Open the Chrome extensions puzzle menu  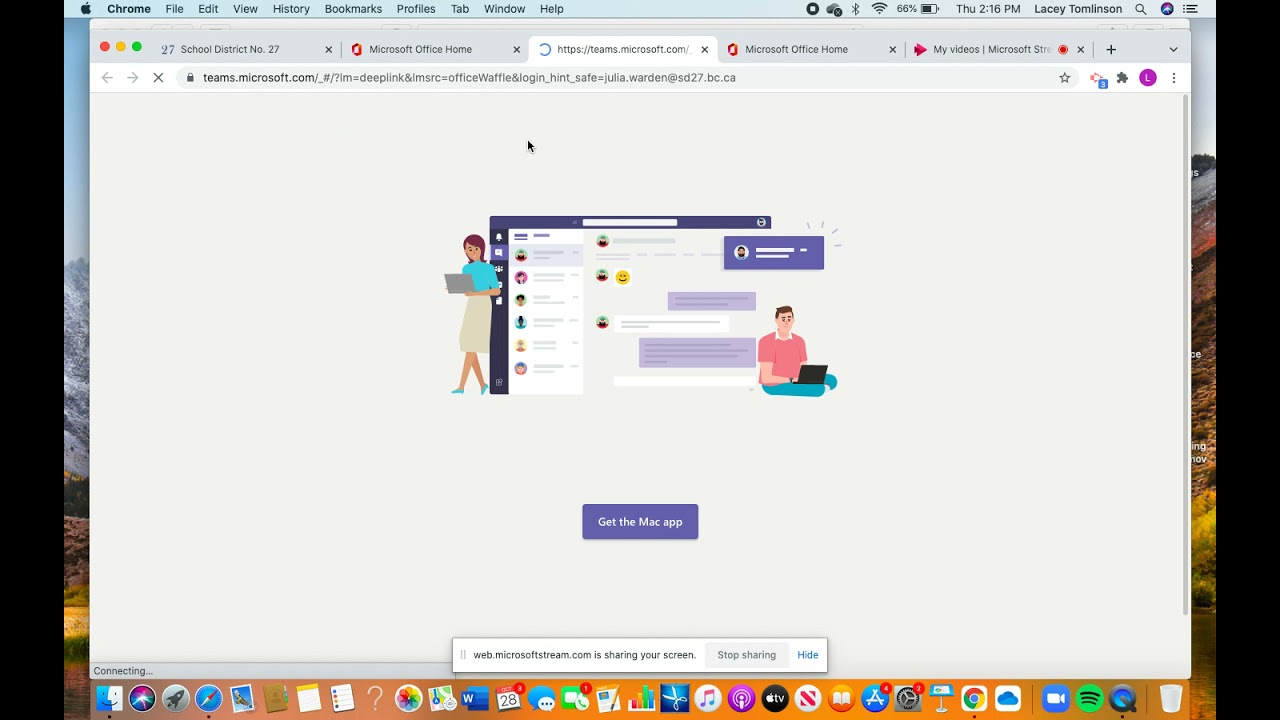tap(1122, 78)
